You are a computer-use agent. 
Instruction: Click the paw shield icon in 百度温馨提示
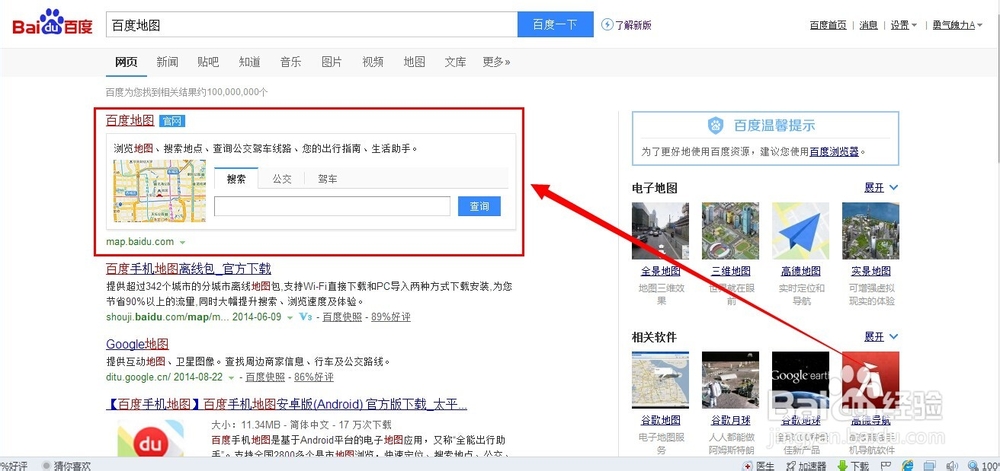pyautogui.click(x=716, y=125)
